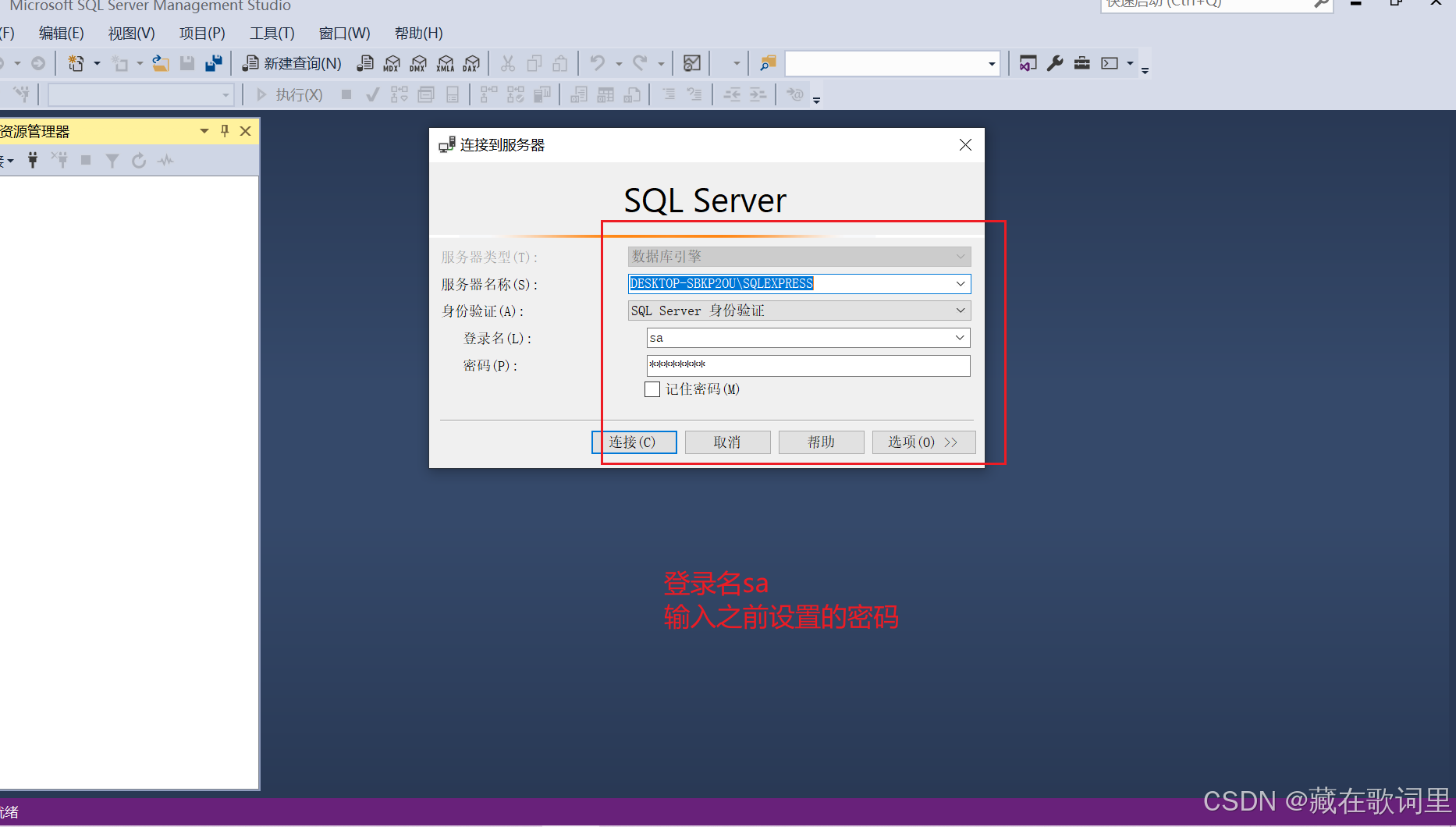Click the Cancel (取消) button
Image resolution: width=1456 pixels, height=827 pixels.
pyautogui.click(x=727, y=442)
